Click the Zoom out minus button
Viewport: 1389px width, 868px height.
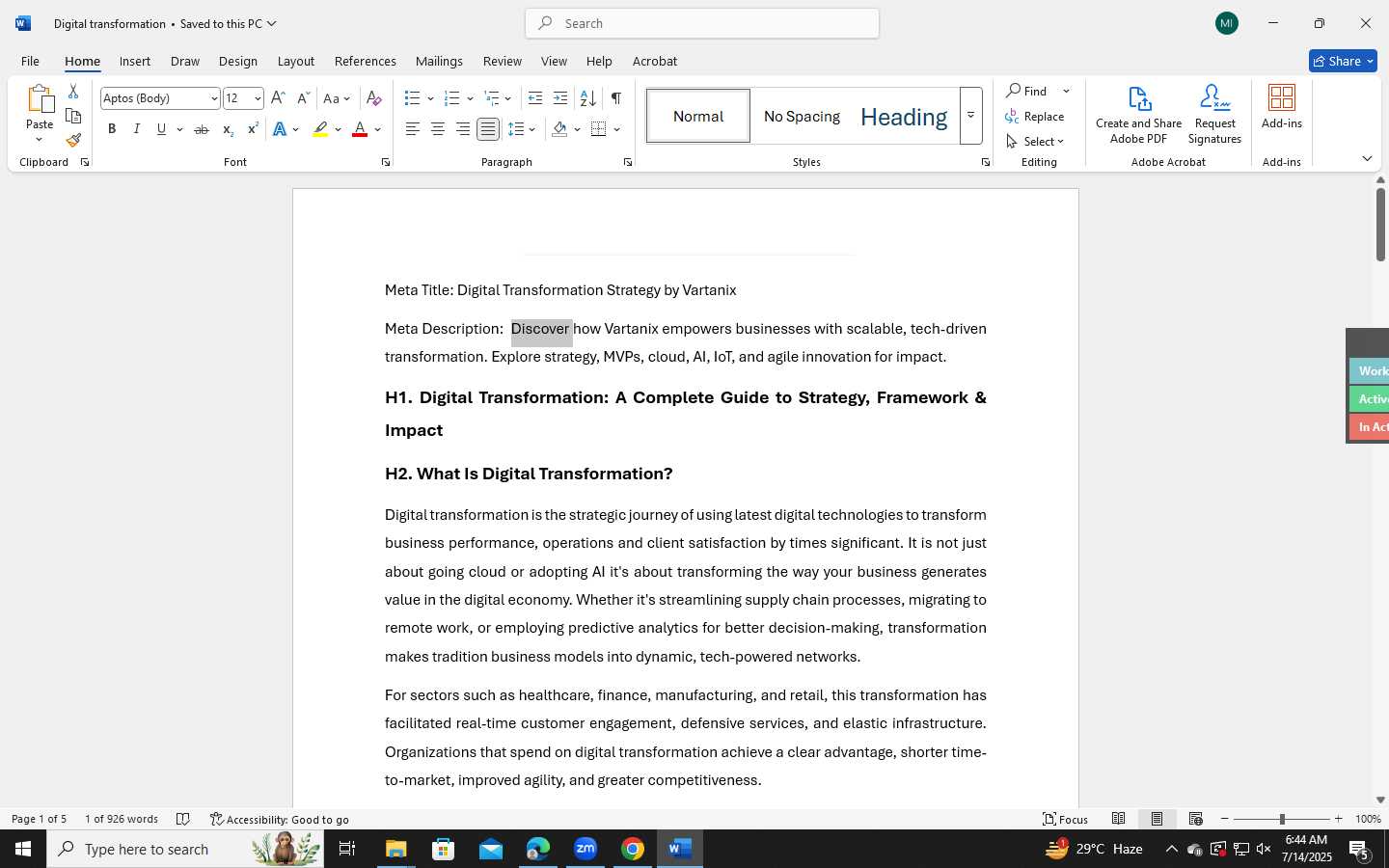[x=1225, y=819]
